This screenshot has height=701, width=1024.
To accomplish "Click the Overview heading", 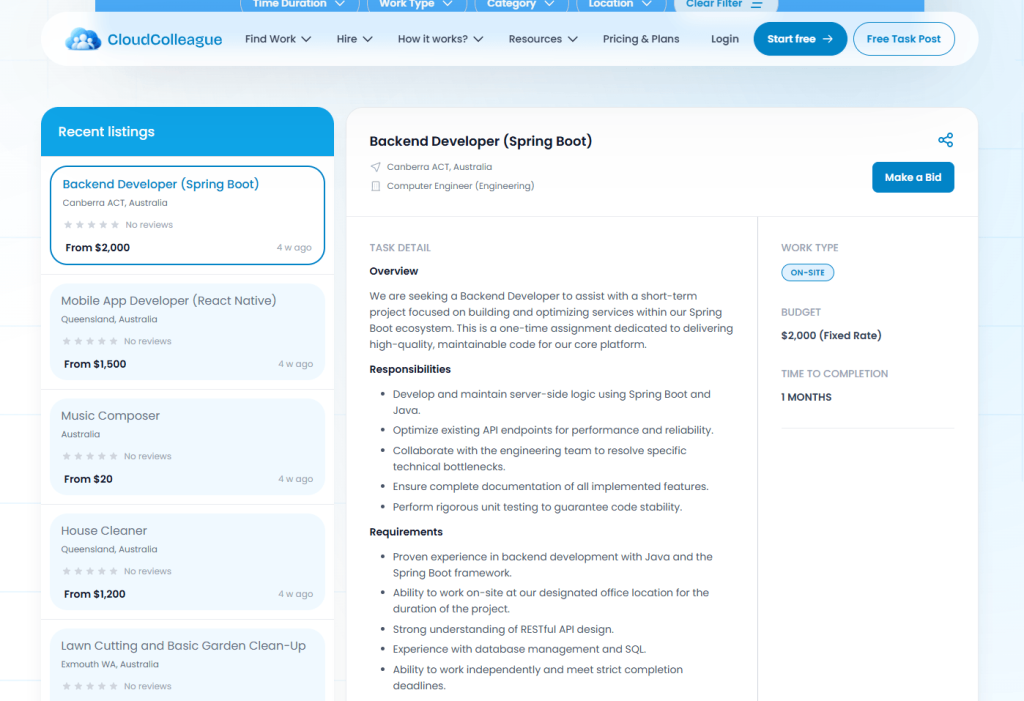I will click(x=394, y=271).
